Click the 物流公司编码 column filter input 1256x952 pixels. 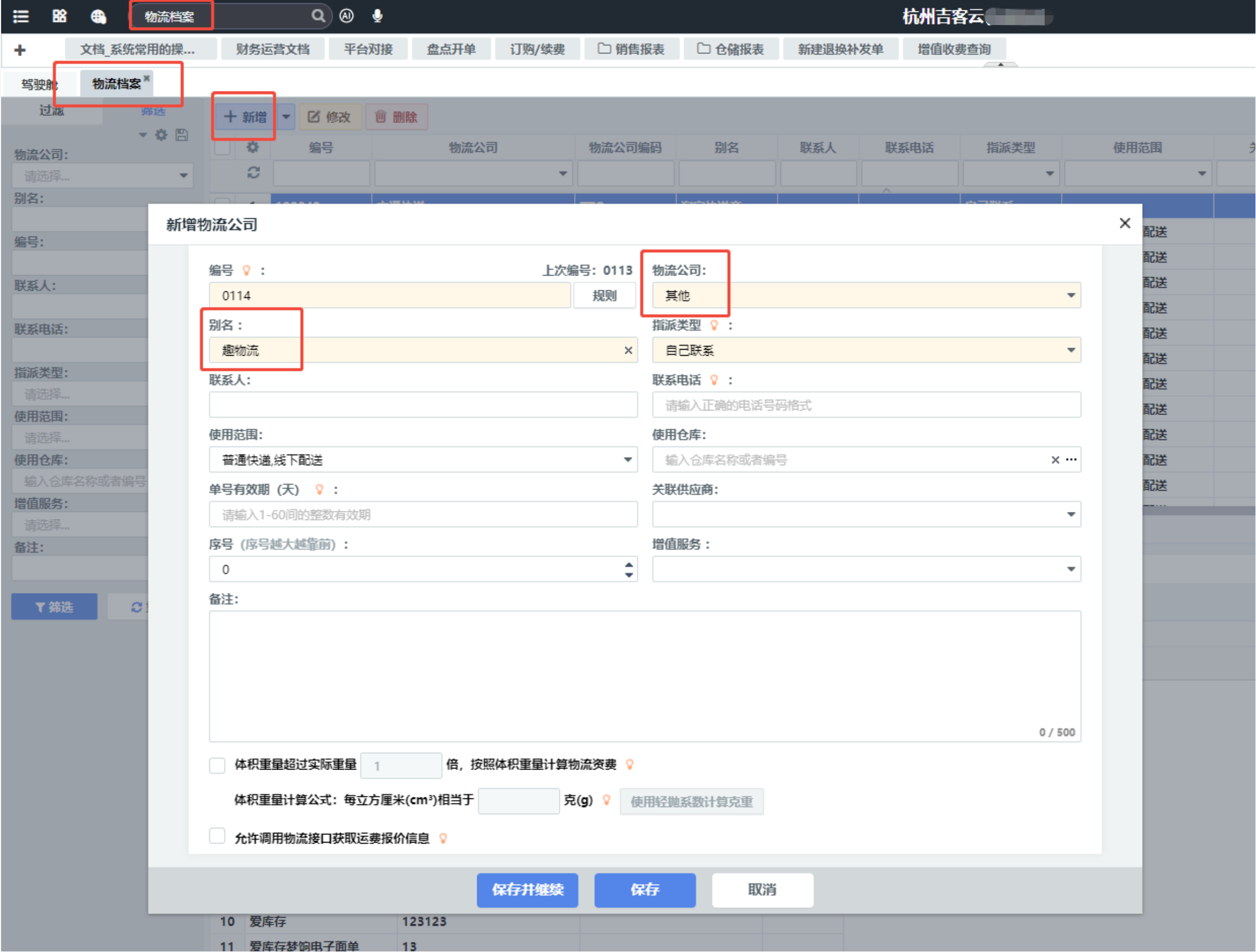coord(626,173)
